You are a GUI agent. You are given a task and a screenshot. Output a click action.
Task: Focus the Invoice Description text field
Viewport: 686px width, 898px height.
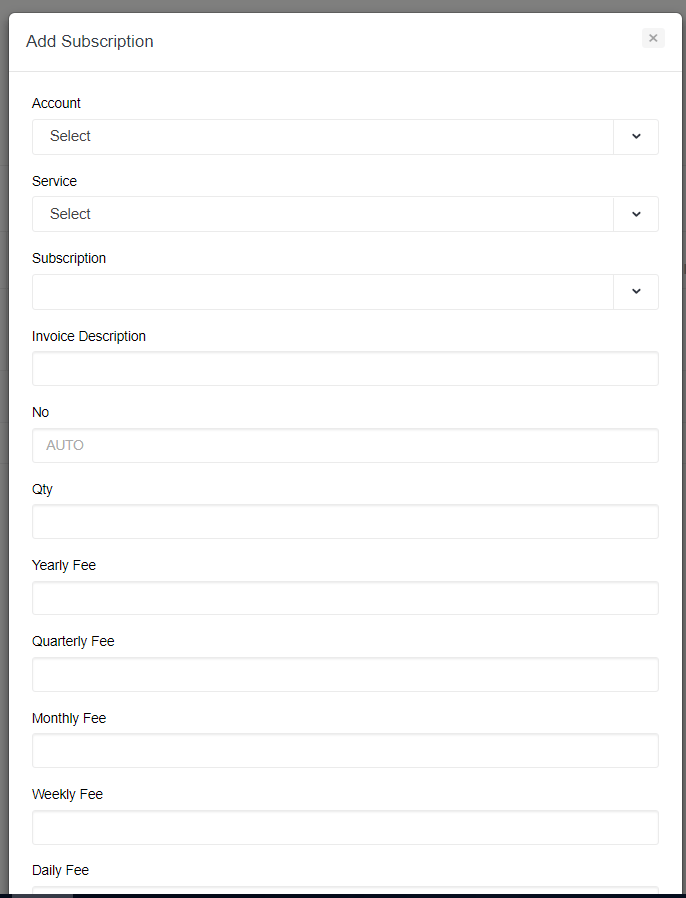(x=345, y=368)
